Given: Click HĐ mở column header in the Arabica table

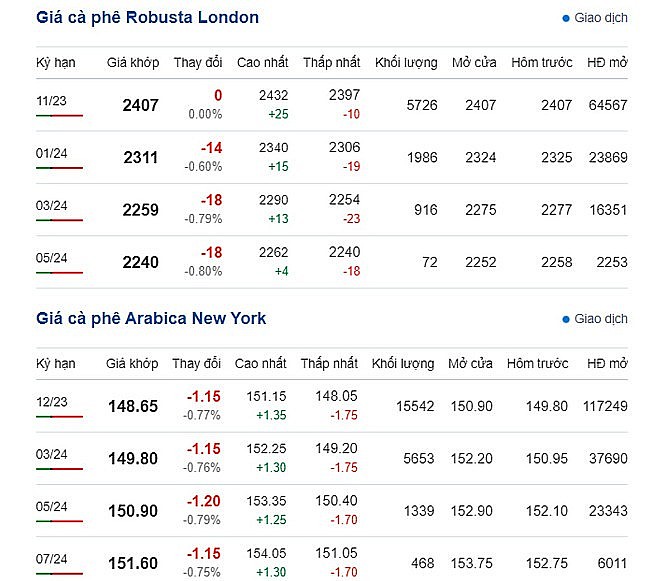Looking at the screenshot, I should point(607,363).
